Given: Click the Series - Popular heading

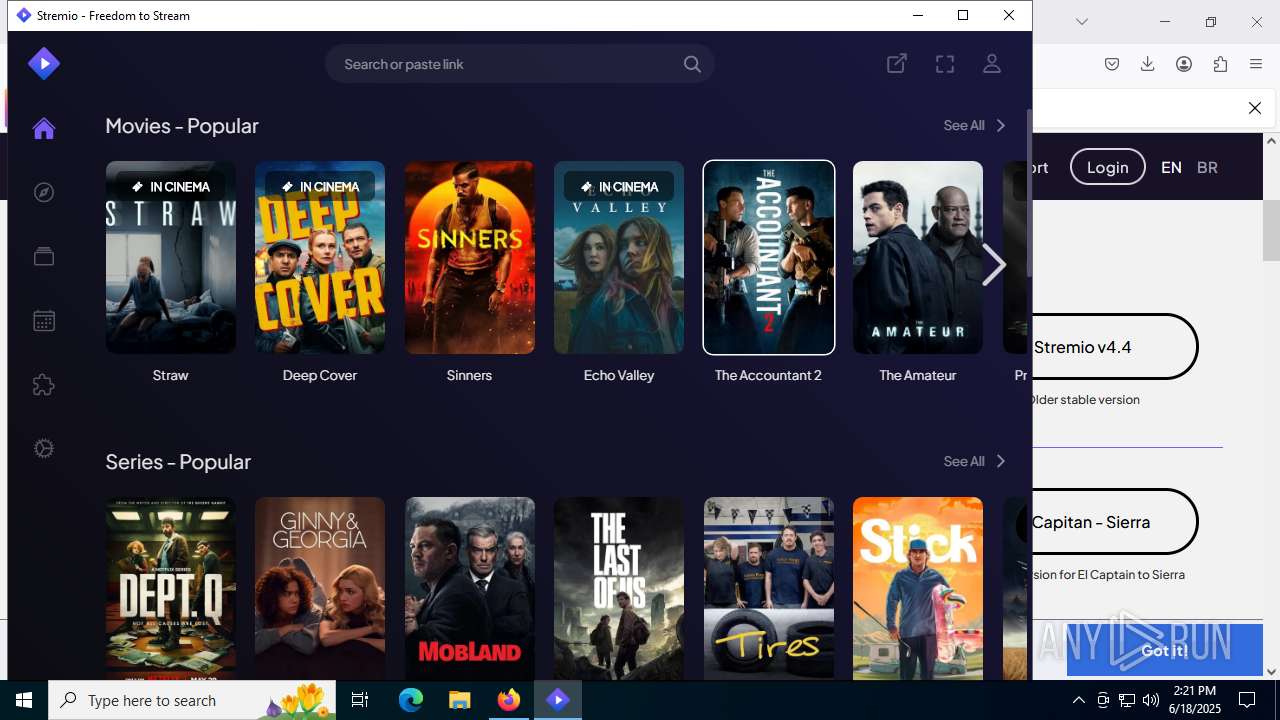Looking at the screenshot, I should [178, 461].
